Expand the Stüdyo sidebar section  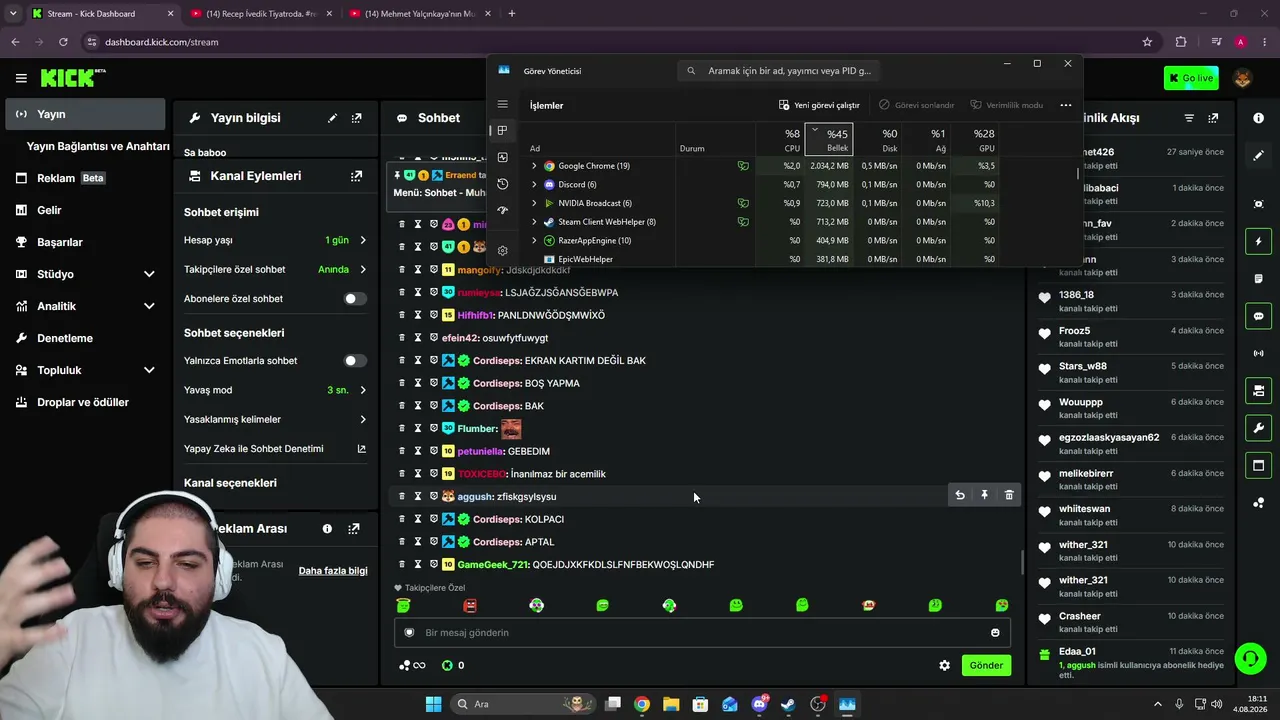pyautogui.click(x=149, y=274)
